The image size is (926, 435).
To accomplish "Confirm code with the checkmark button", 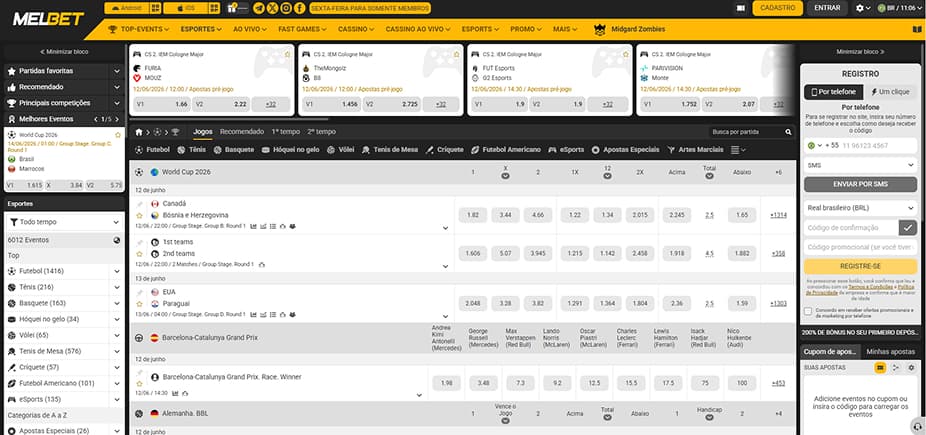I will point(908,227).
